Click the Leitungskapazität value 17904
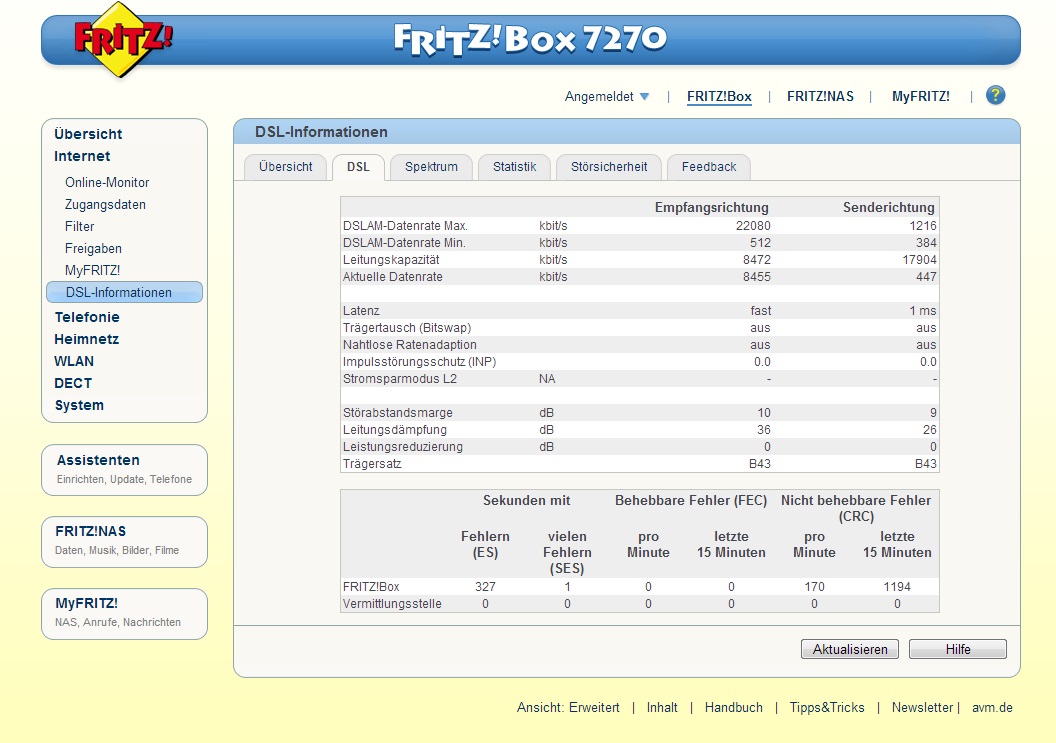 tap(919, 260)
